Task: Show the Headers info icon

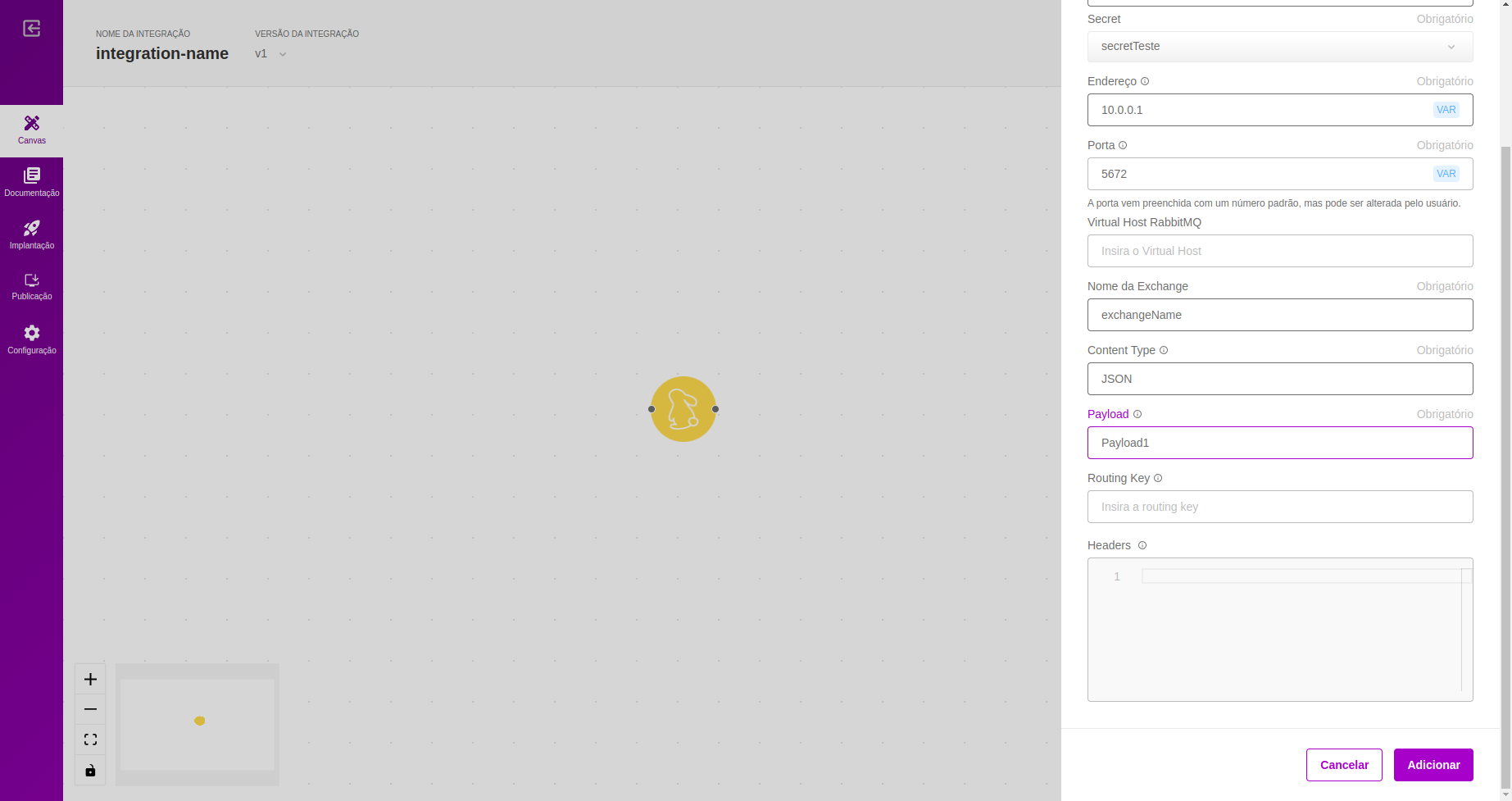Action: tap(1142, 545)
